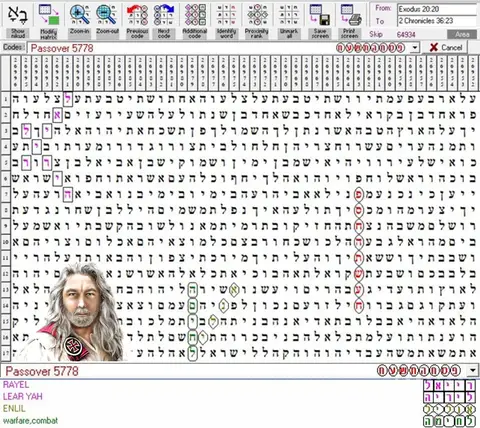Click the purple-boxed letter in row 1
Image resolution: width=480 pixels, height=428 pixels.
click(68, 99)
